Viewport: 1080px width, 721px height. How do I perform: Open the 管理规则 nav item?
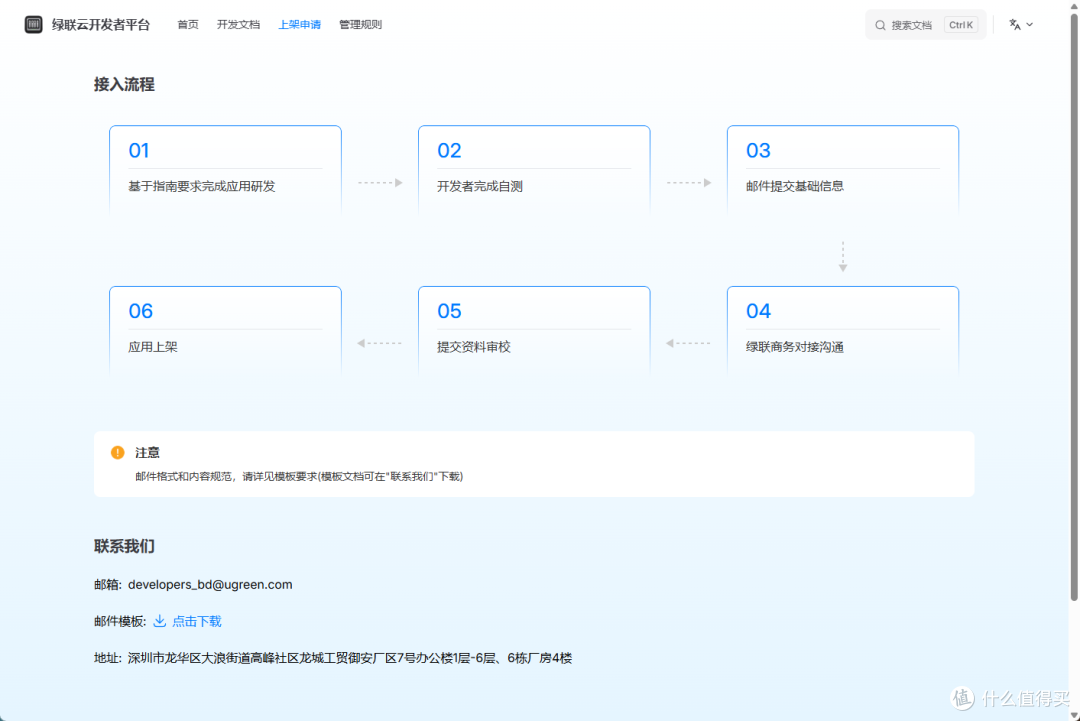(x=360, y=25)
